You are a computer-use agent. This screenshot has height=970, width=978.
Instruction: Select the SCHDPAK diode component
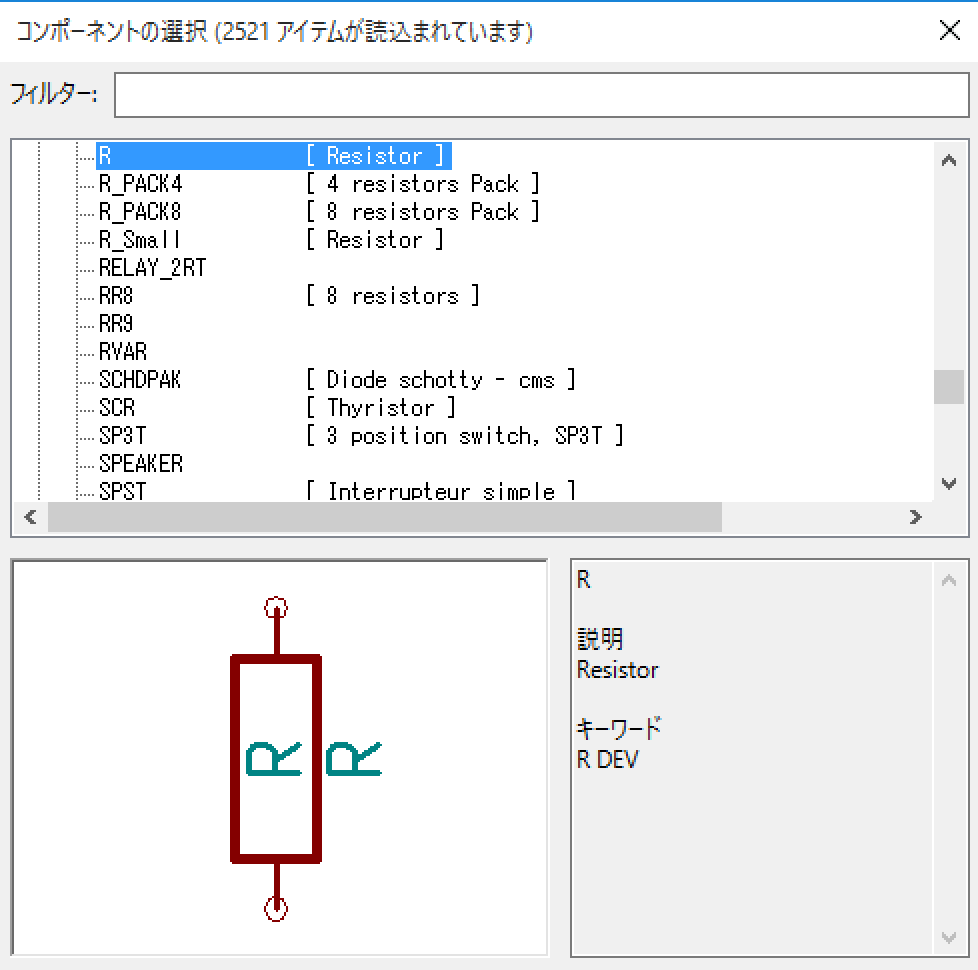336,380
